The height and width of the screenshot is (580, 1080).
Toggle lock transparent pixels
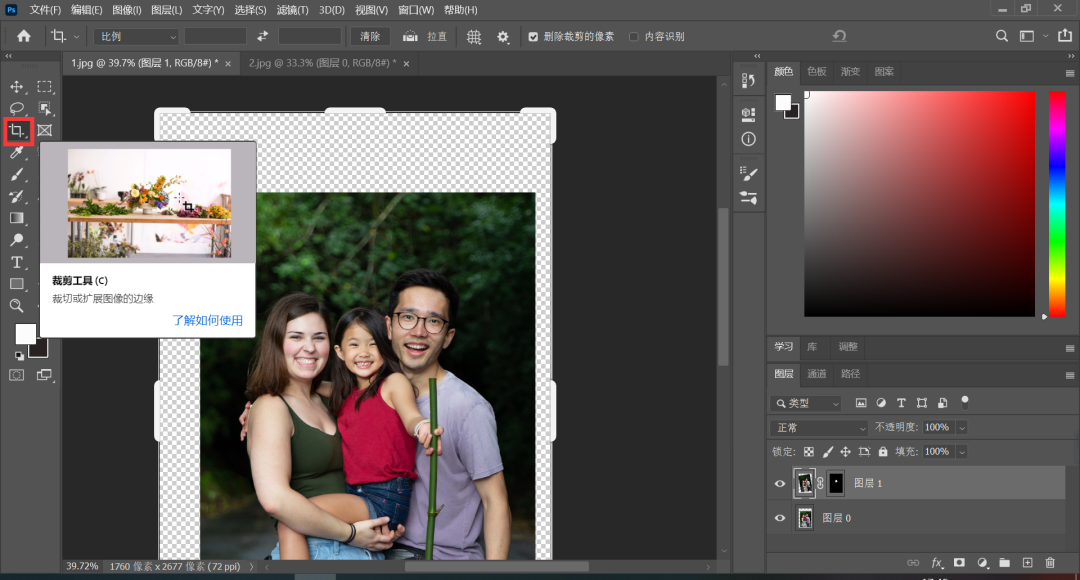(809, 452)
